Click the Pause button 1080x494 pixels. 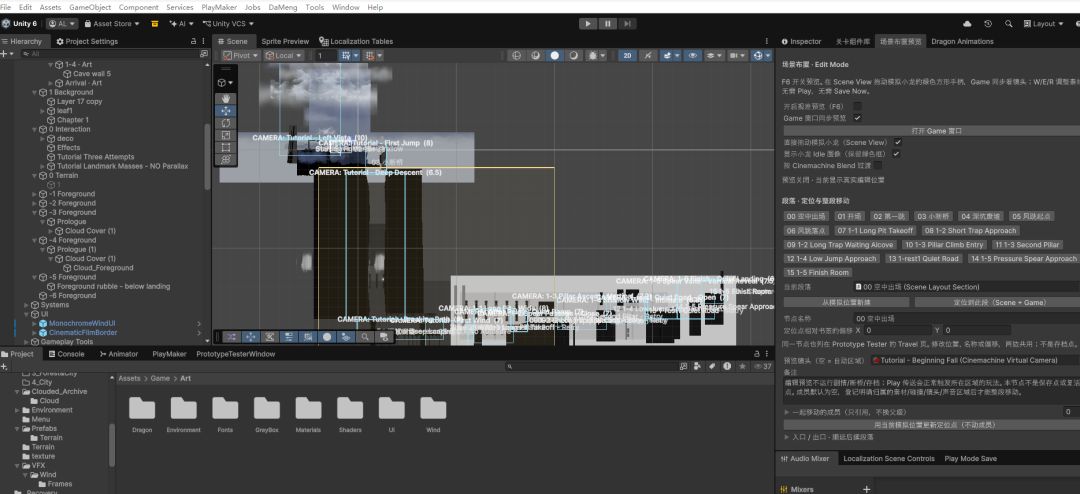(x=608, y=23)
